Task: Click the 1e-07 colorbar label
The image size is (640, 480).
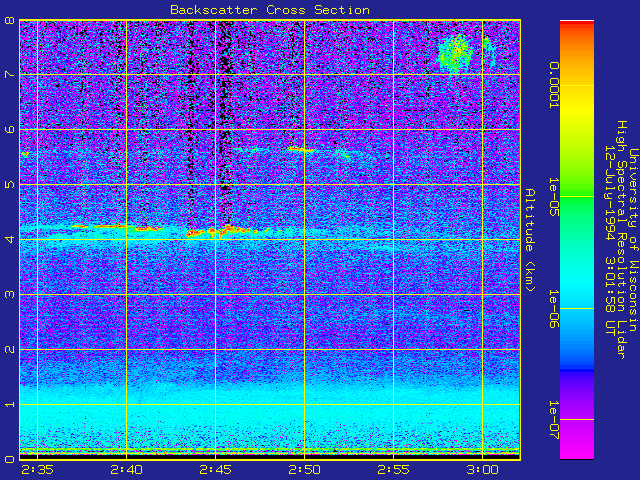Action: [553, 420]
